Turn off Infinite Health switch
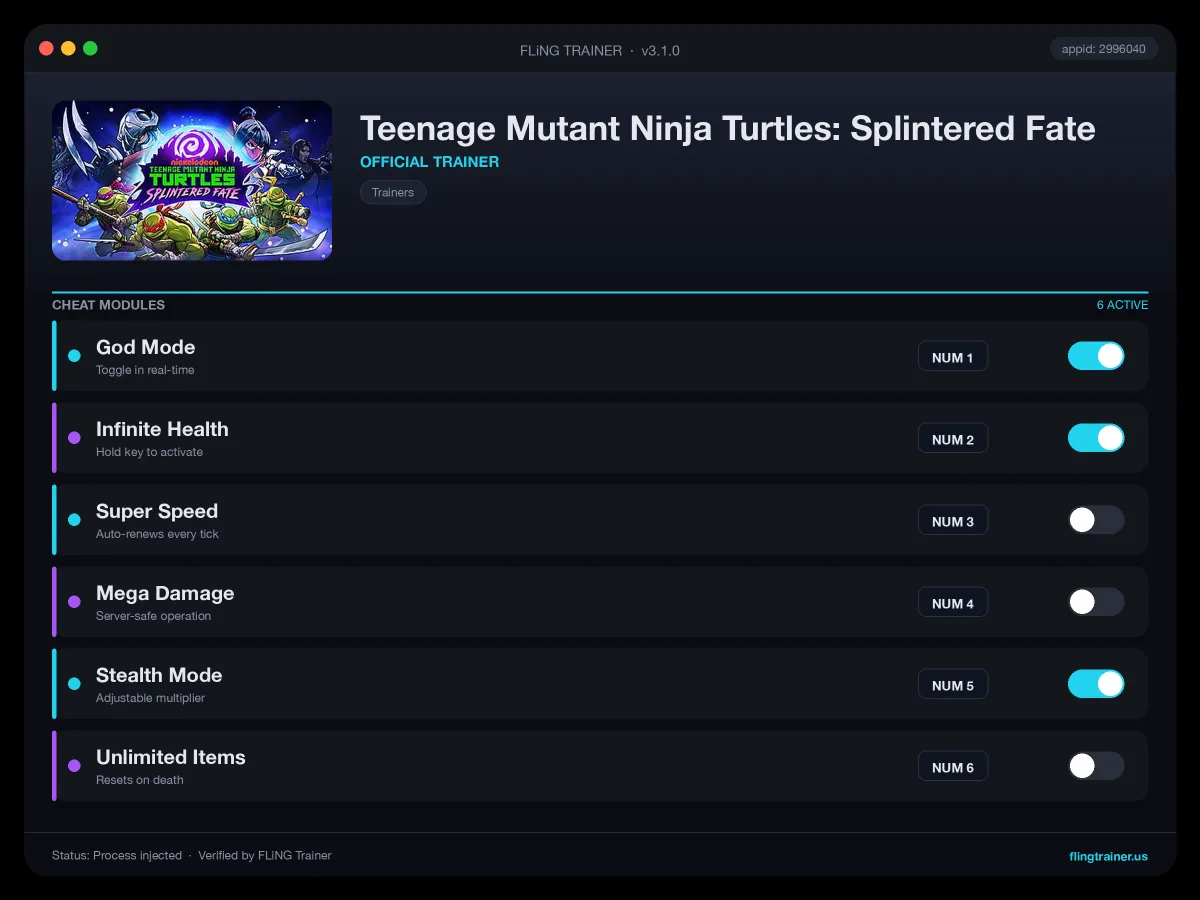1200x900 pixels. [1096, 438]
